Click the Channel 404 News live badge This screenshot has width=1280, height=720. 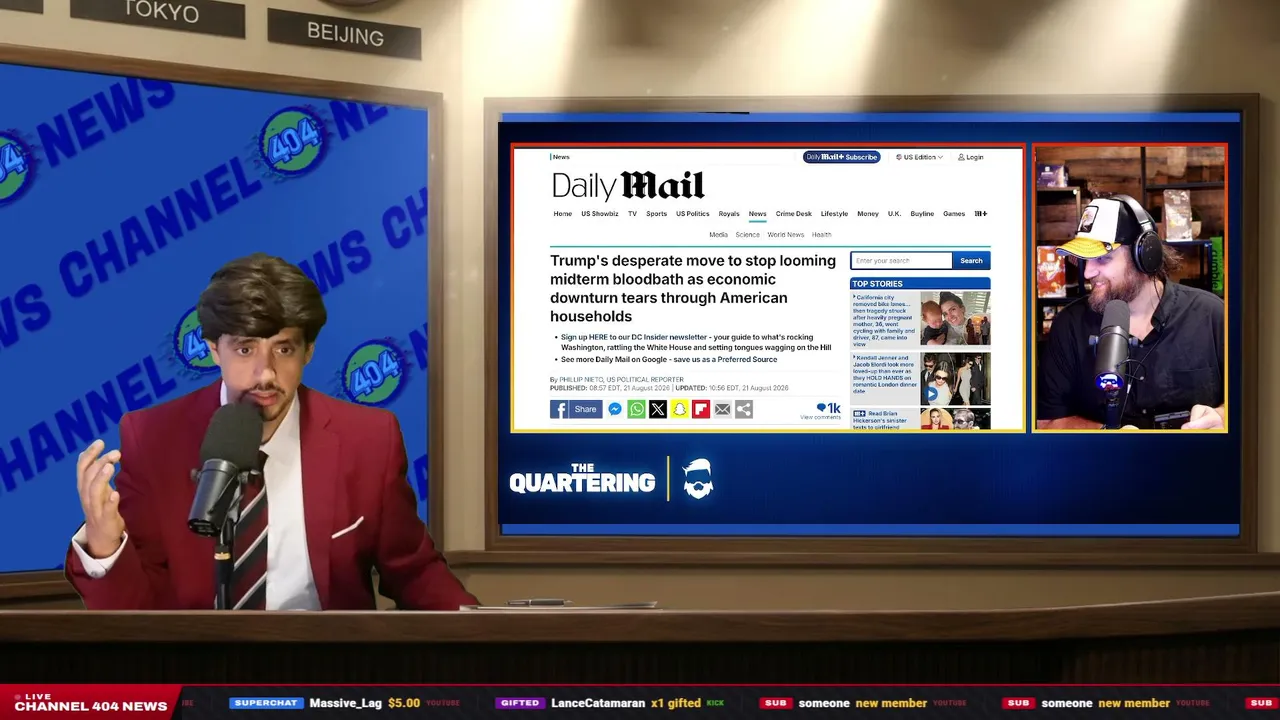tap(90, 703)
